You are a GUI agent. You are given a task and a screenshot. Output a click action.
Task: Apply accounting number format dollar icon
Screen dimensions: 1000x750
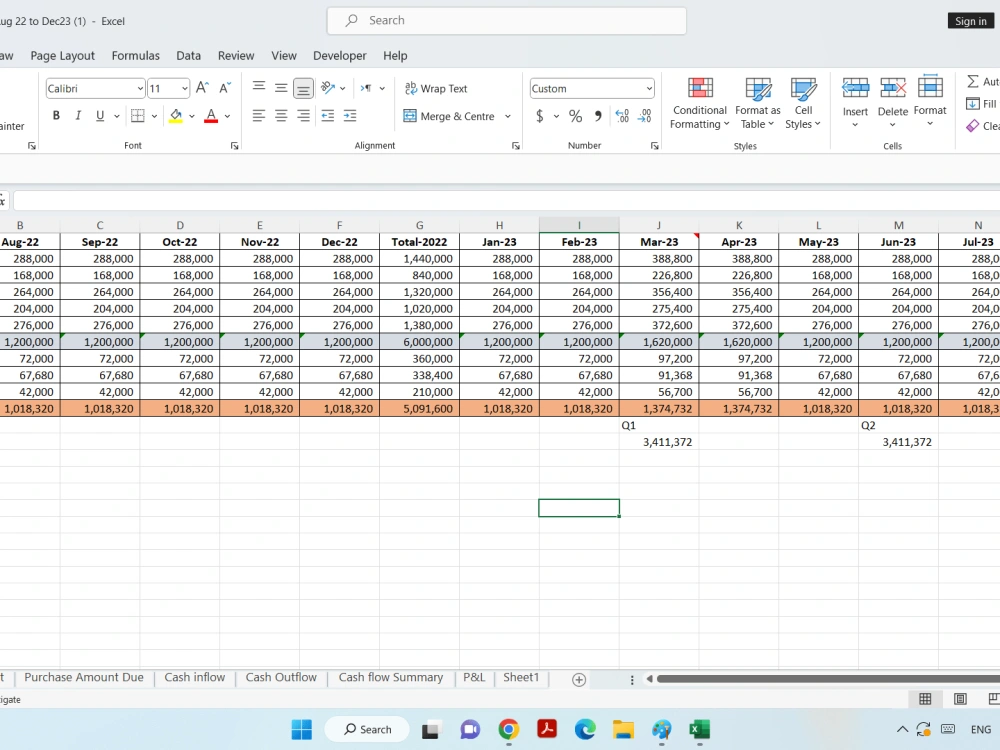540,116
